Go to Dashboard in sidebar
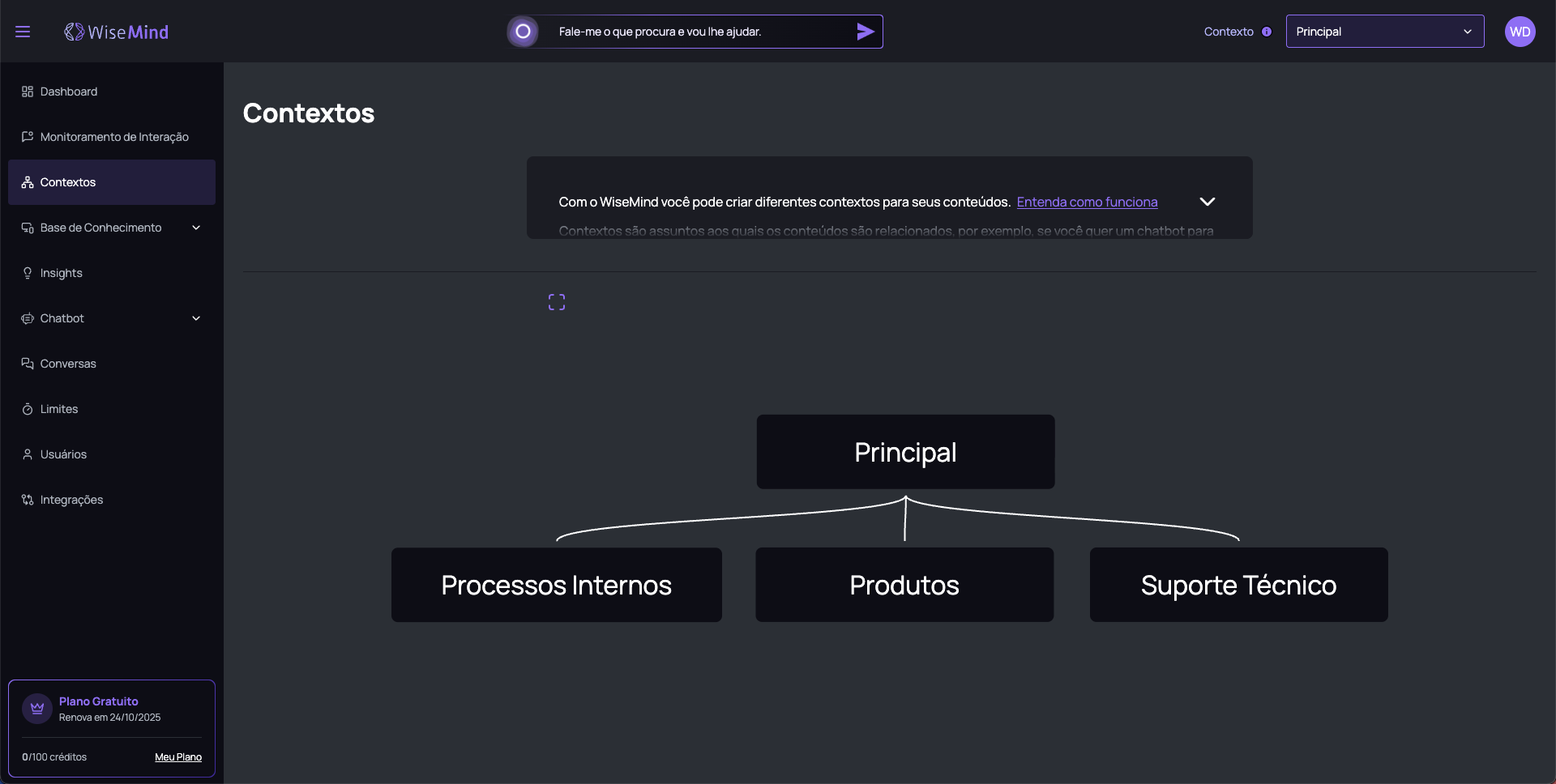The height and width of the screenshot is (784, 1556). point(69,92)
